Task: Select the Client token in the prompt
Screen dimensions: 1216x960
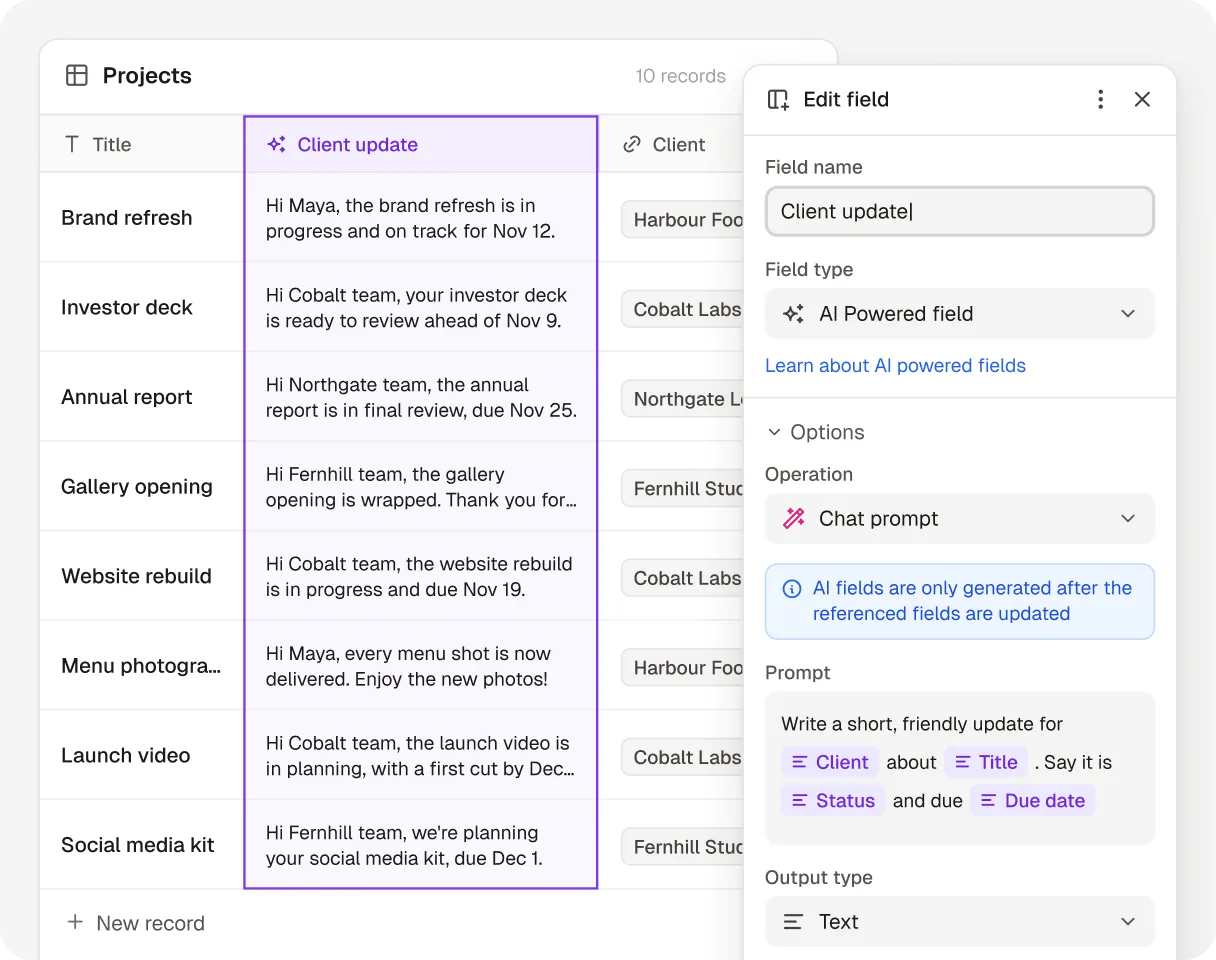Action: [x=830, y=762]
